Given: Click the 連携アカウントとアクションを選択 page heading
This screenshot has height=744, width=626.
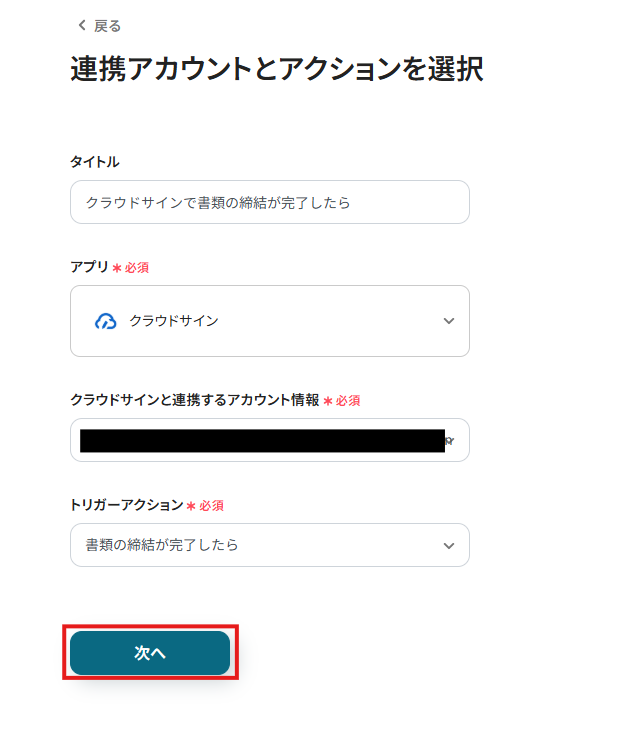Looking at the screenshot, I should [277, 69].
